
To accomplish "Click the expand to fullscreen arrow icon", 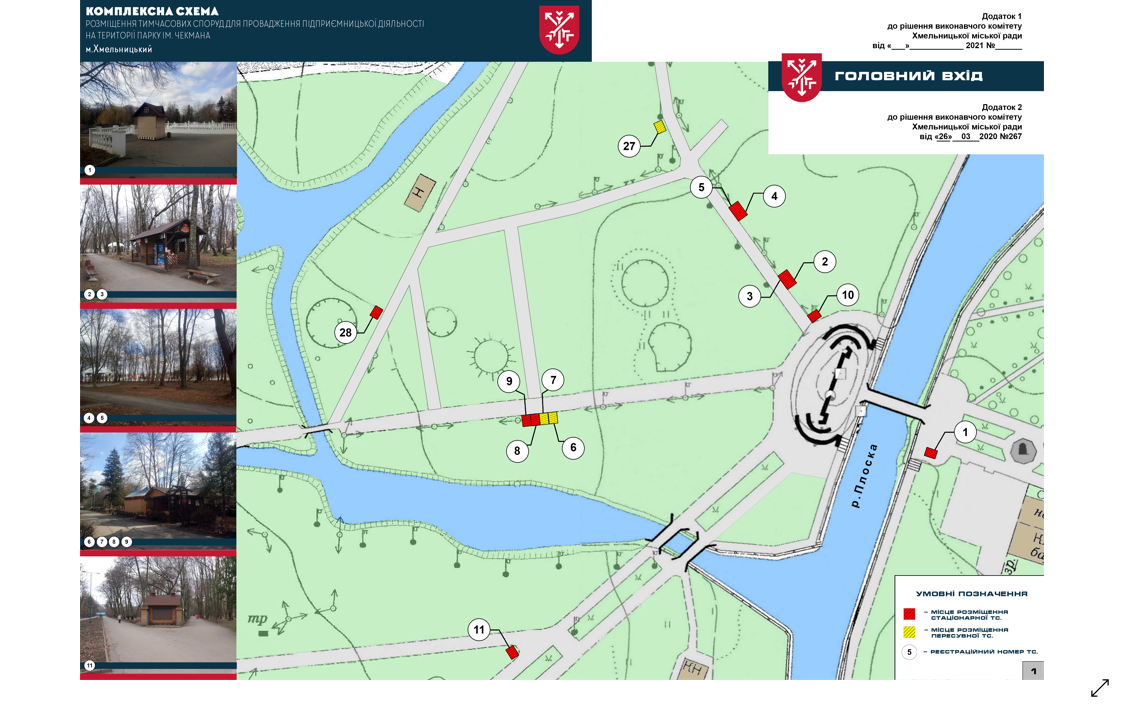I will coord(1100,688).
